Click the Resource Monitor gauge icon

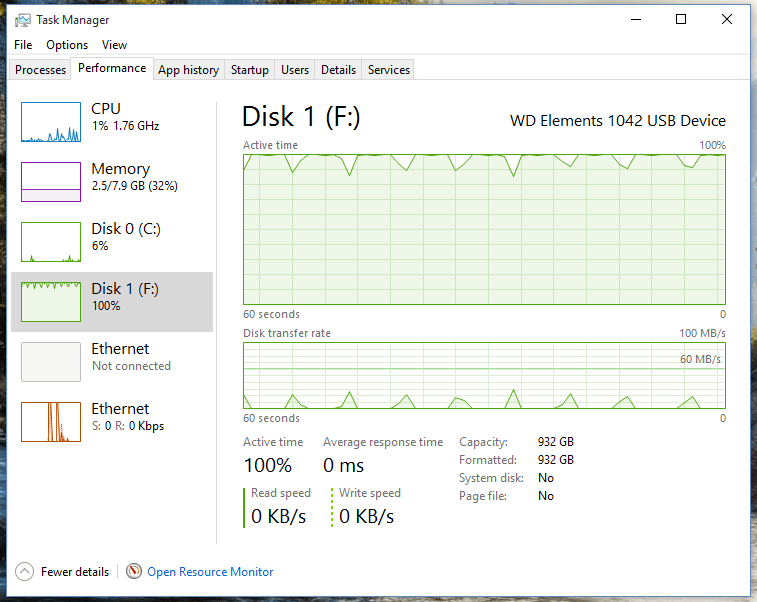[x=134, y=571]
